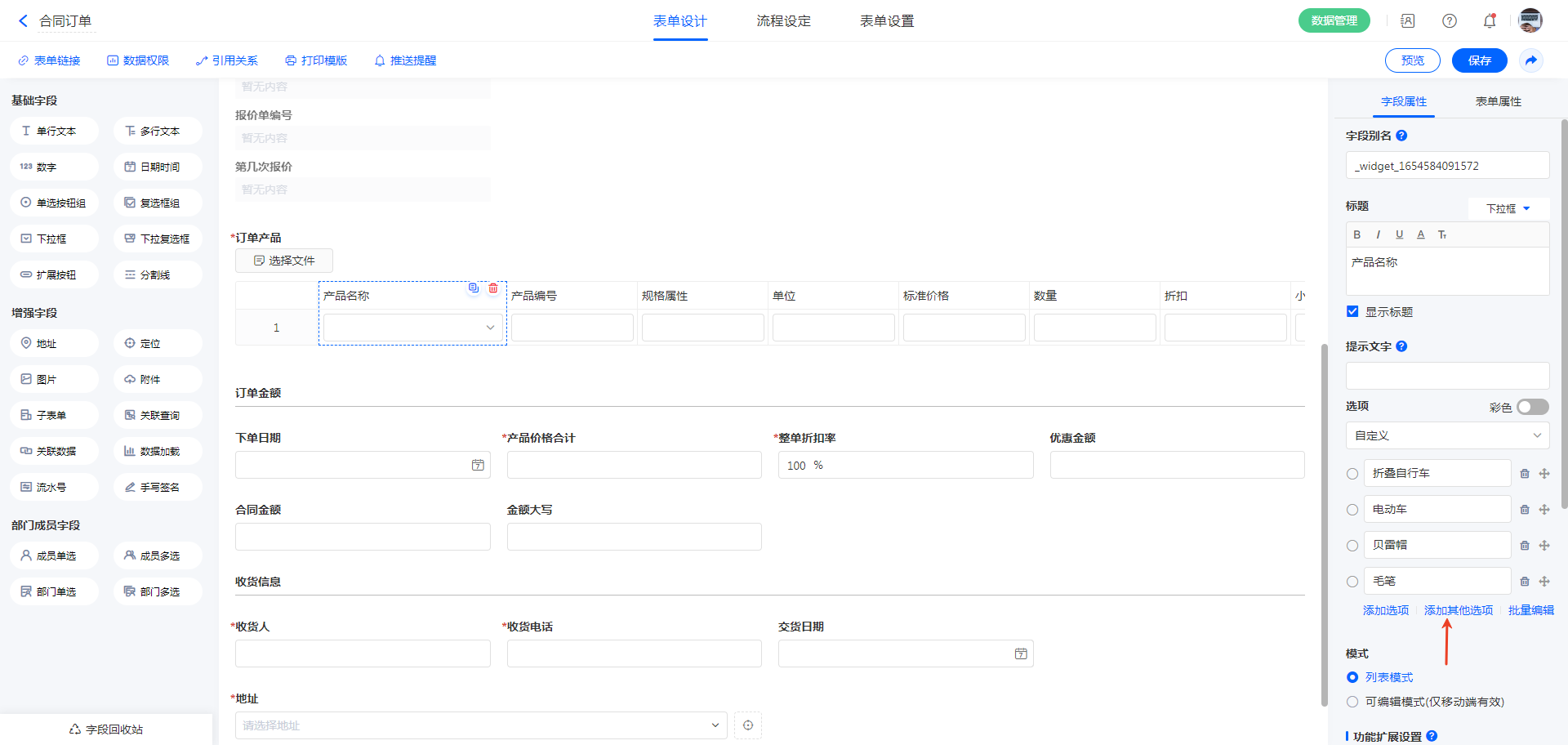Open the calendar icon in 下单日期

tap(478, 466)
